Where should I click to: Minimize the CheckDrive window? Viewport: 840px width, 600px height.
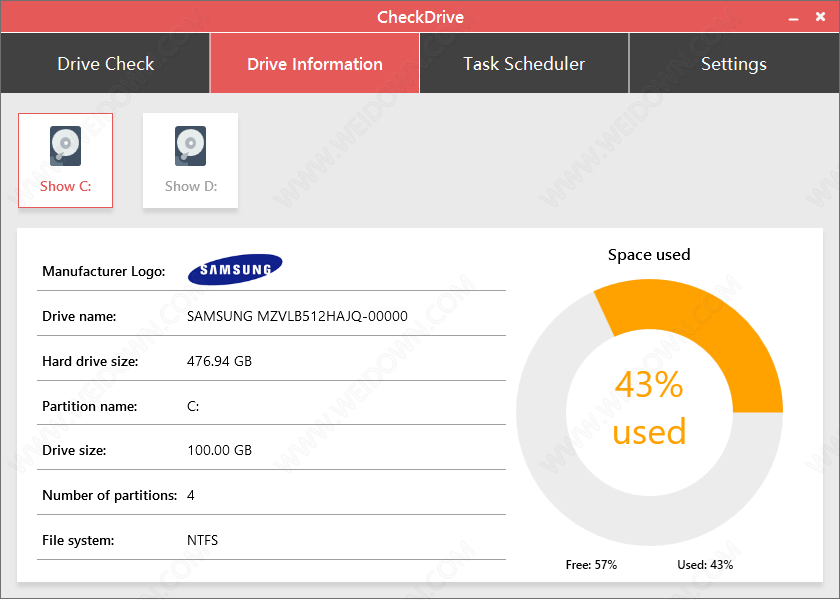(x=793, y=18)
